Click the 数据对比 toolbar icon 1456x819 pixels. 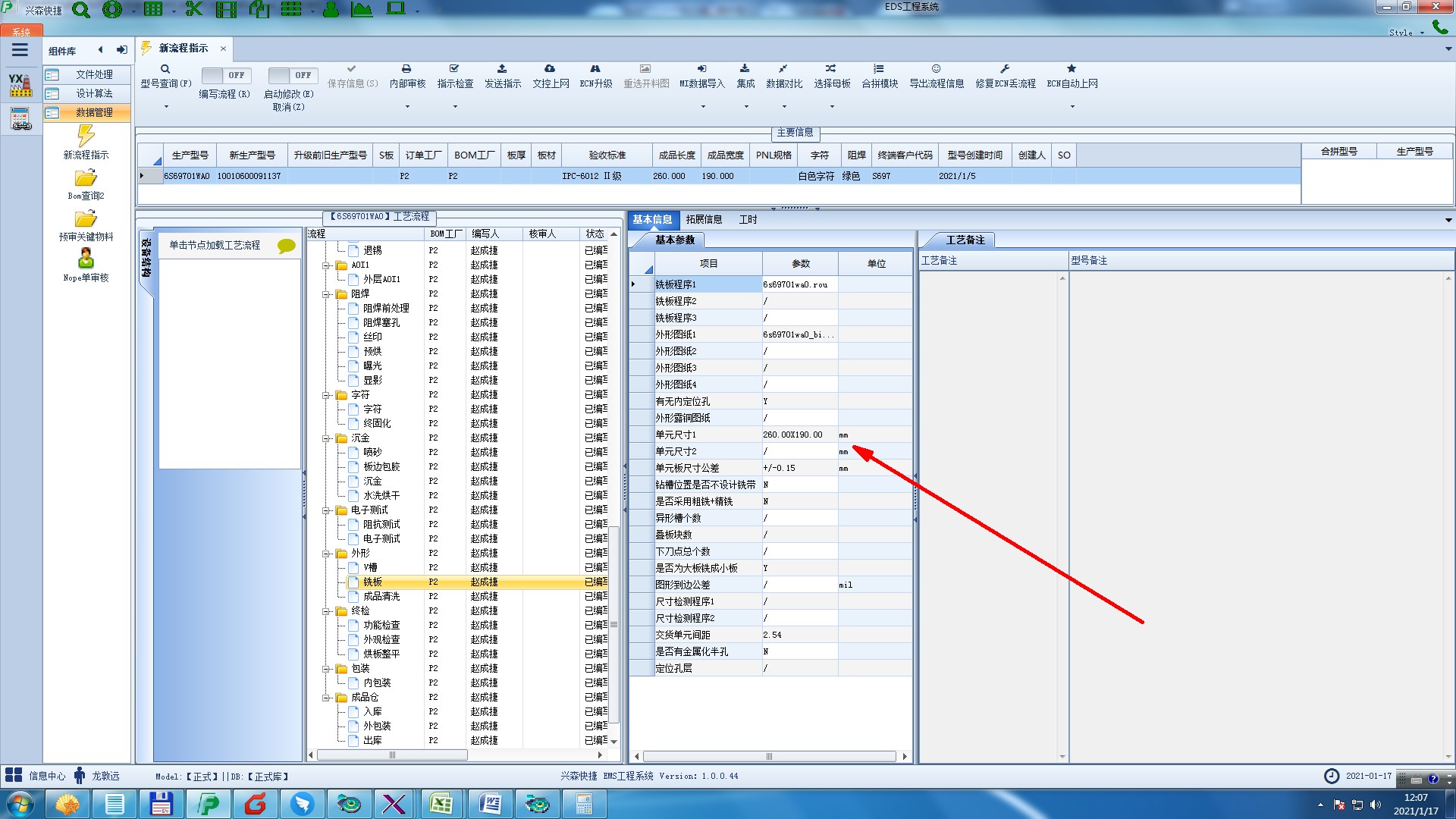(x=783, y=69)
